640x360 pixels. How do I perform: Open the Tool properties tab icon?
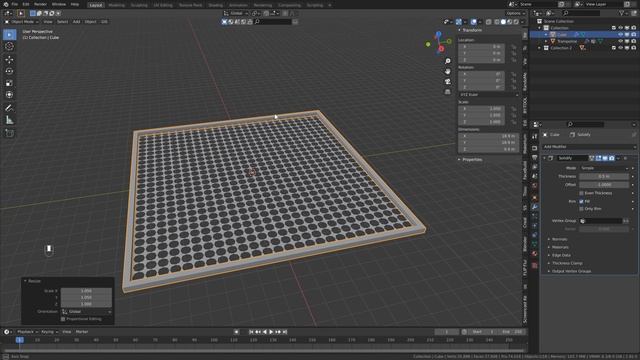point(535,137)
